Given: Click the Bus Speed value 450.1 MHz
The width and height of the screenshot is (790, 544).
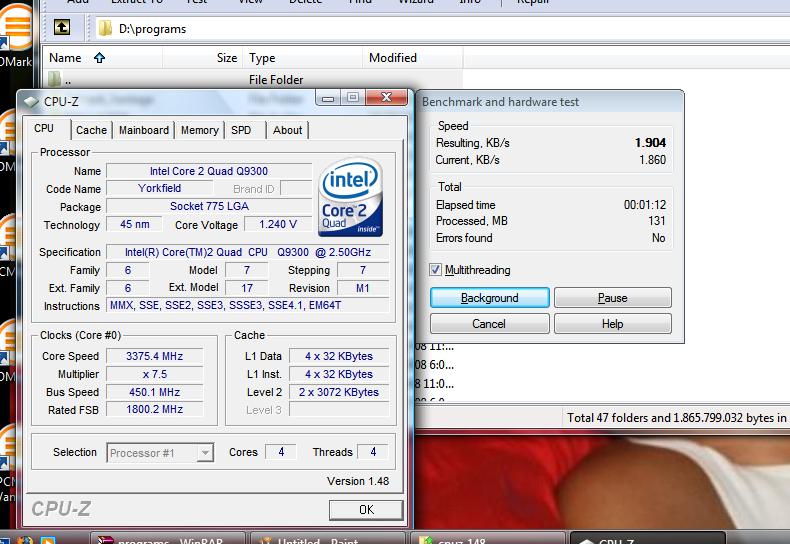Looking at the screenshot, I should point(155,392).
